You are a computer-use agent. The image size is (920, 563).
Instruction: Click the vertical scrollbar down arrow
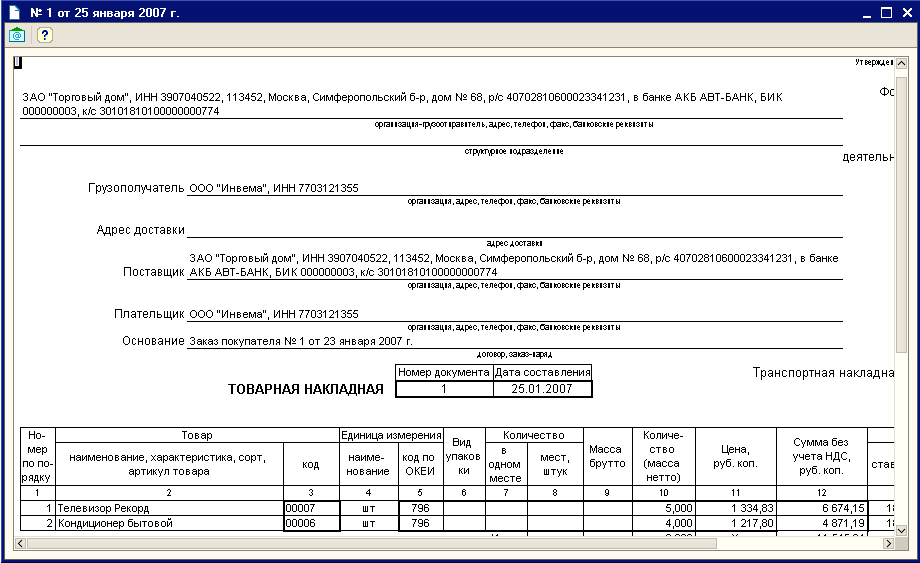coord(901,530)
